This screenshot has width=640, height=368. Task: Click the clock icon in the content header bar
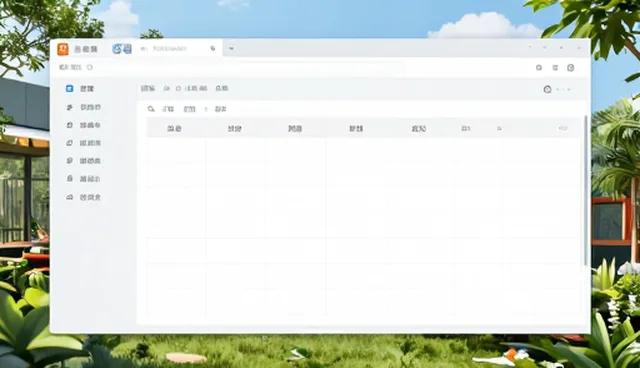[x=547, y=89]
